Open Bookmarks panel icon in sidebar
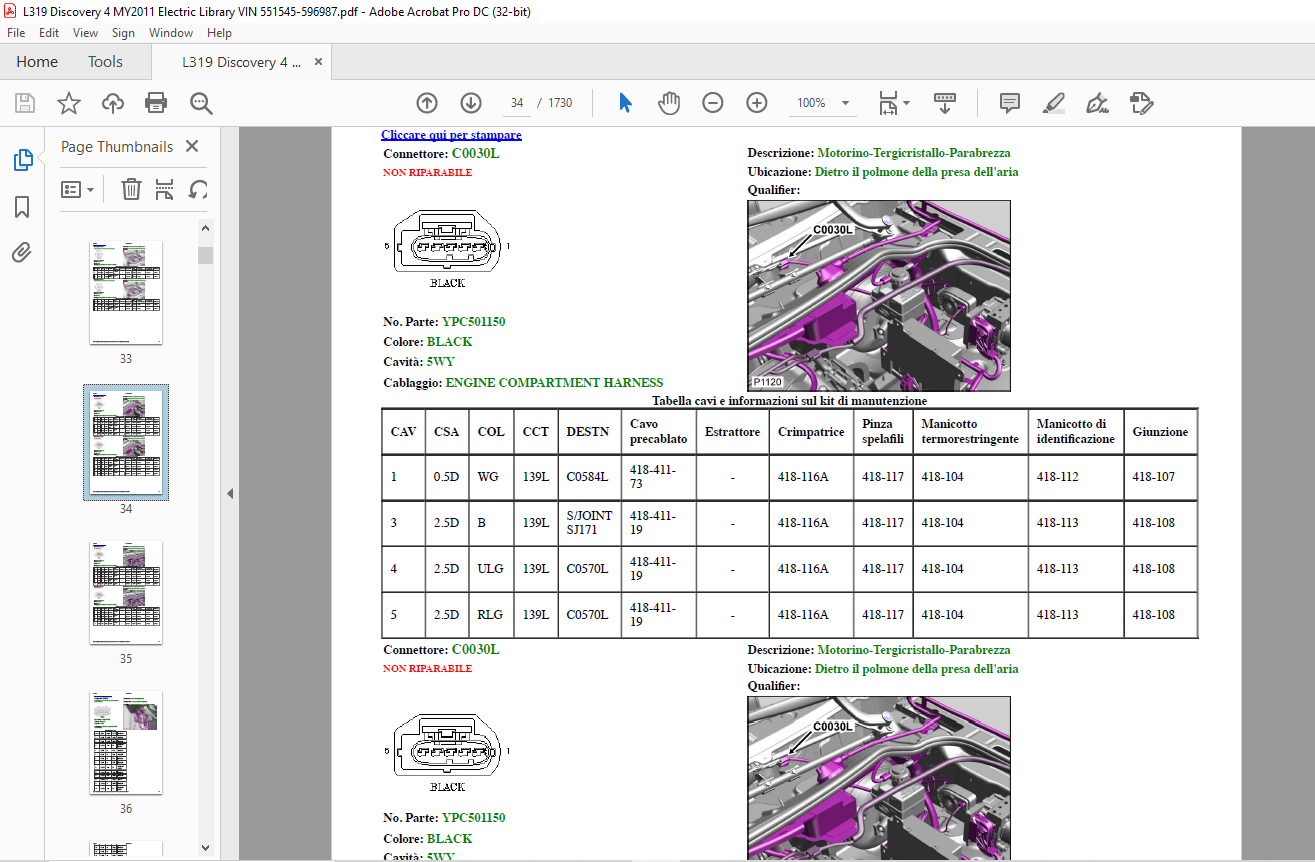 [22, 207]
